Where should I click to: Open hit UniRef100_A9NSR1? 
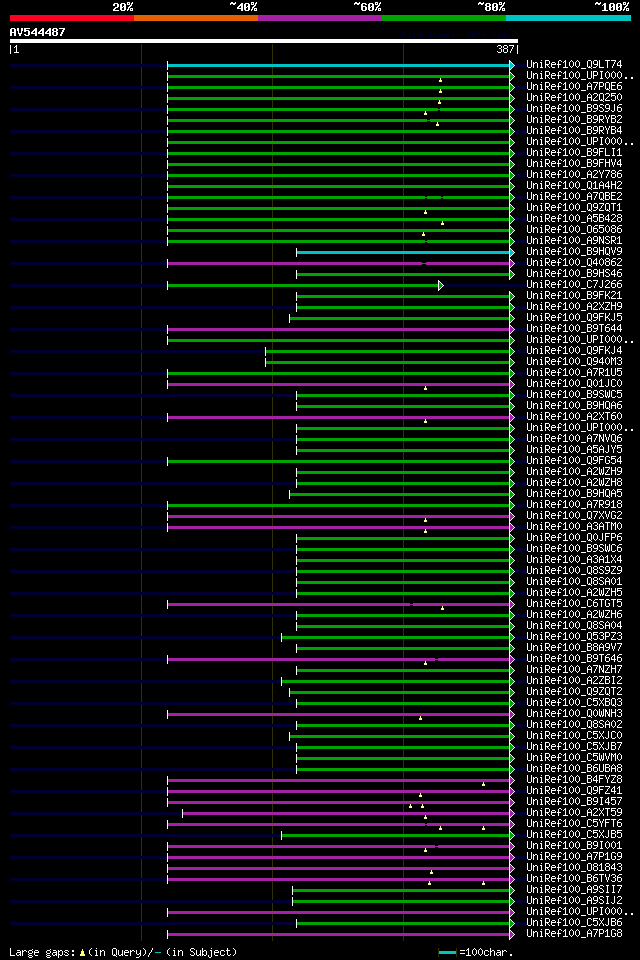[x=574, y=241]
